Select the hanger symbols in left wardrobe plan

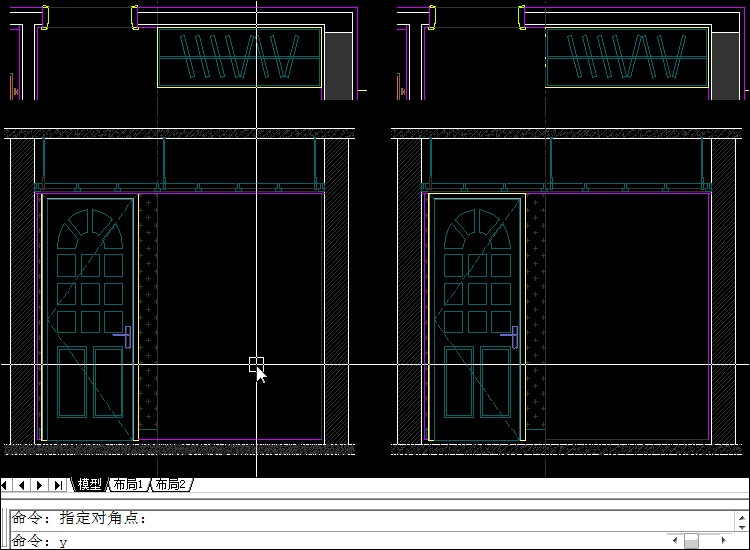click(238, 57)
